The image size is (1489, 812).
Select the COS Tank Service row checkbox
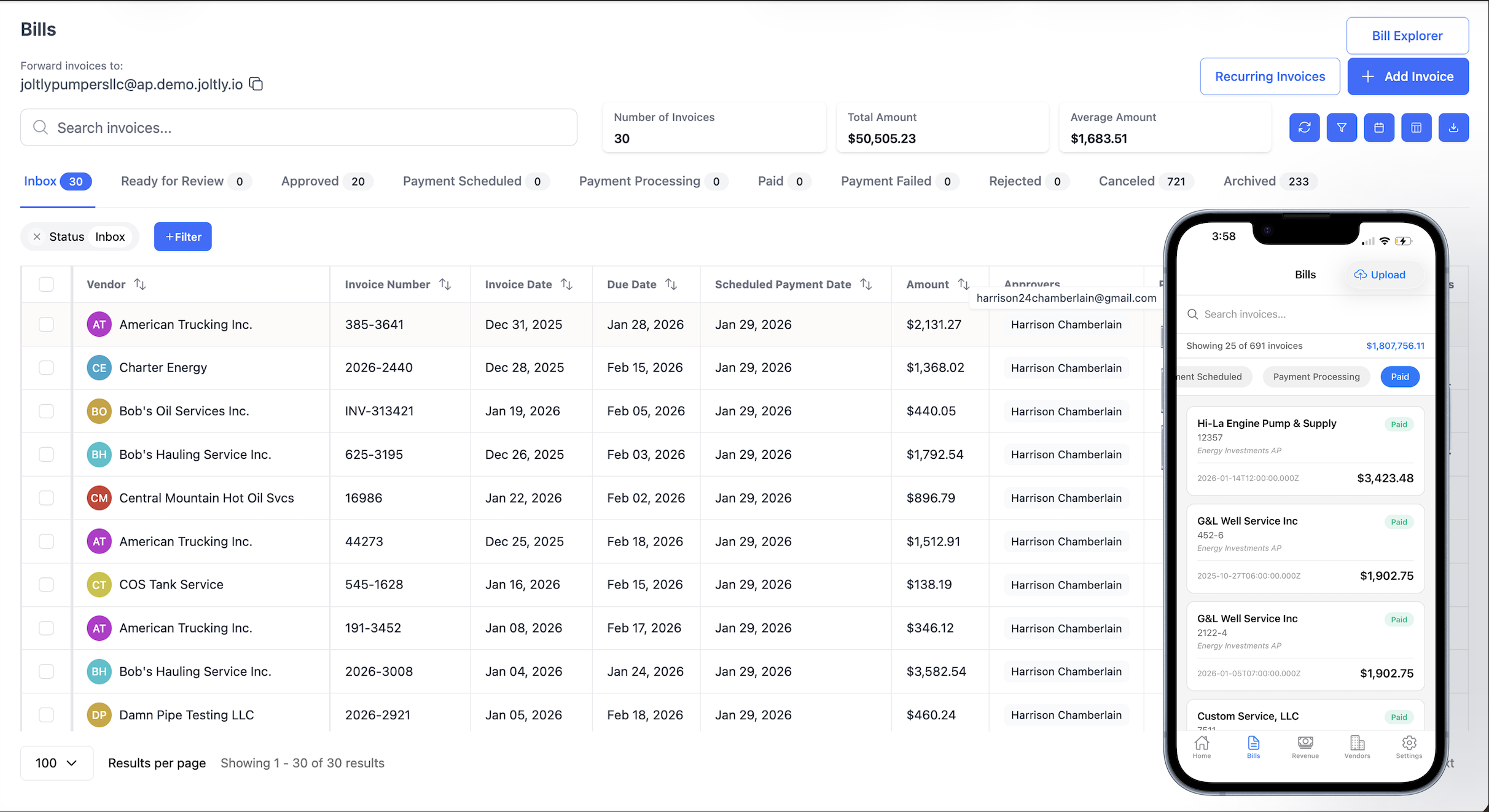46,585
